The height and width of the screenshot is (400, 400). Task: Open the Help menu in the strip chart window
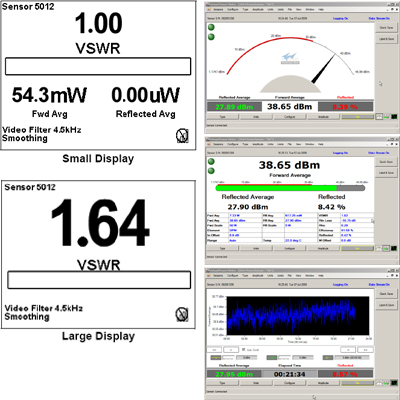point(321,276)
